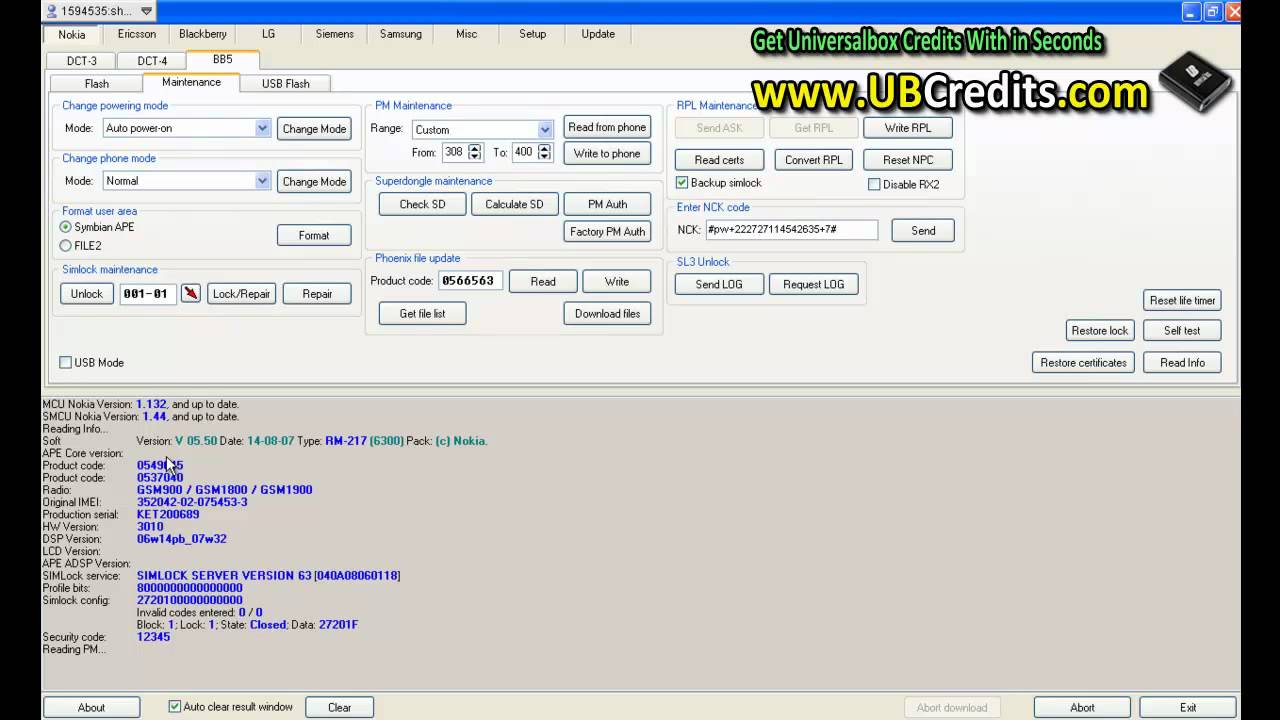Viewport: 1280px width, 720px height.
Task: Click the Restore lock button
Action: [x=1100, y=331]
